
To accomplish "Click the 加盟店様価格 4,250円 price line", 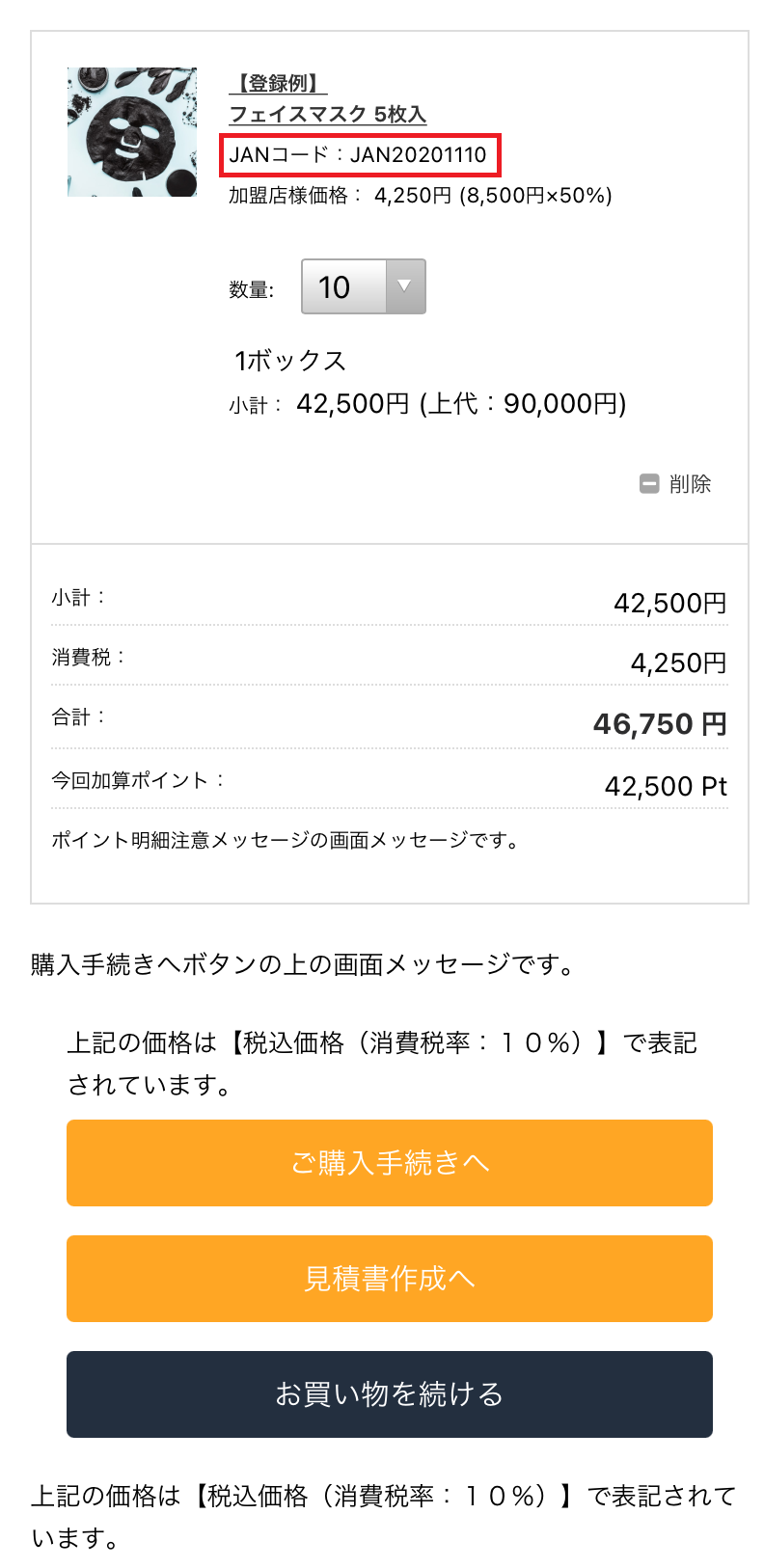I will coord(420,196).
